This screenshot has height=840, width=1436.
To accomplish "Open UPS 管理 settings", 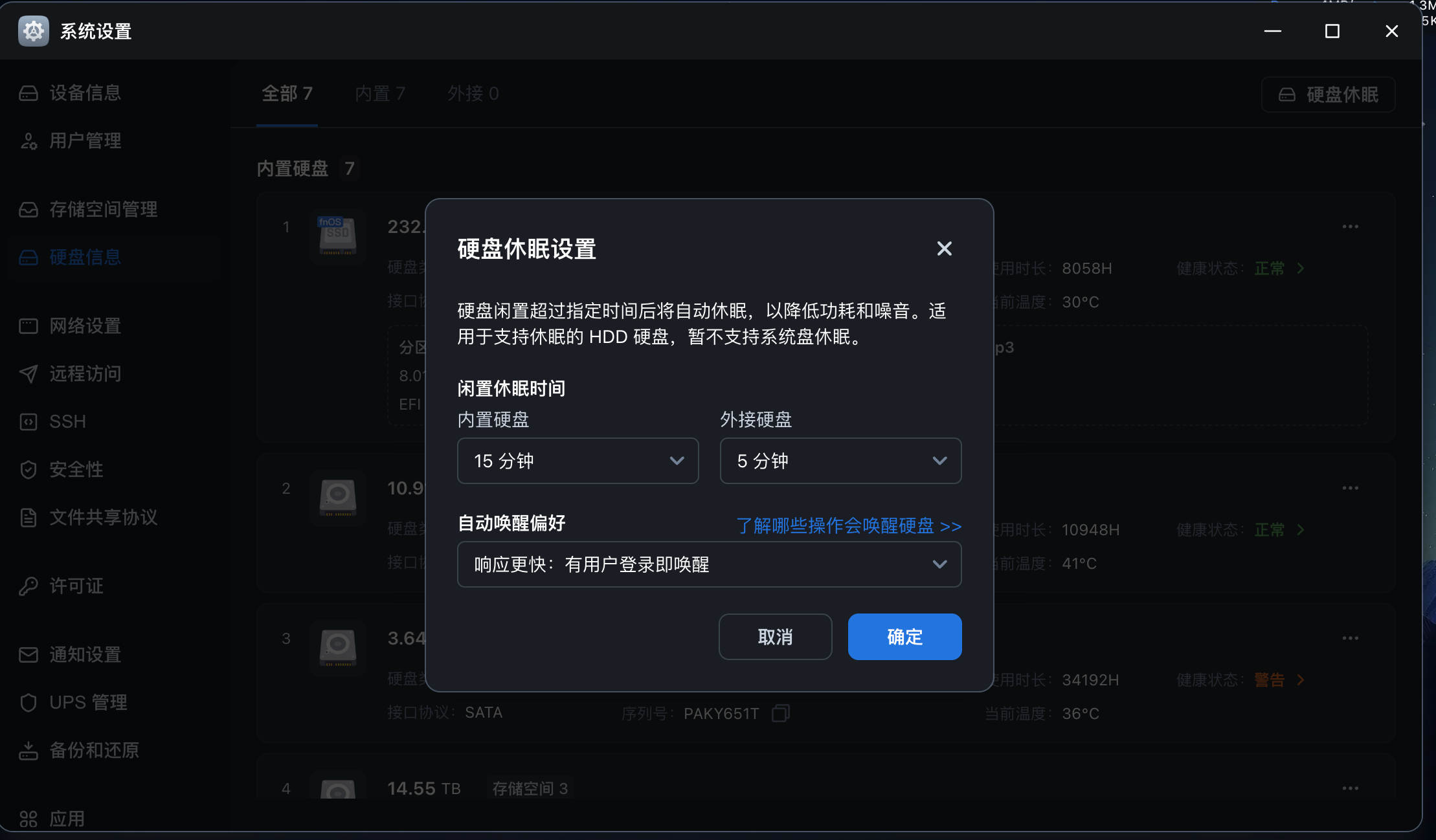I will (x=89, y=702).
